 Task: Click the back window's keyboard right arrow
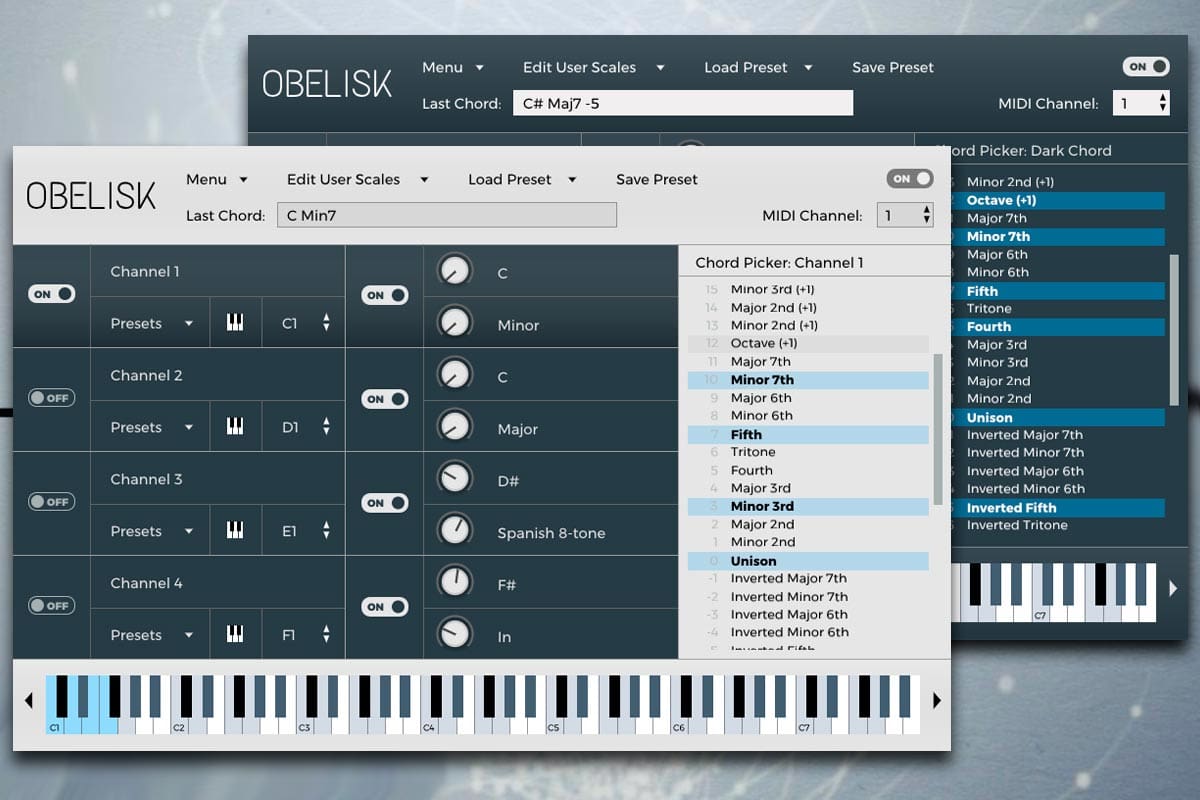[1173, 589]
